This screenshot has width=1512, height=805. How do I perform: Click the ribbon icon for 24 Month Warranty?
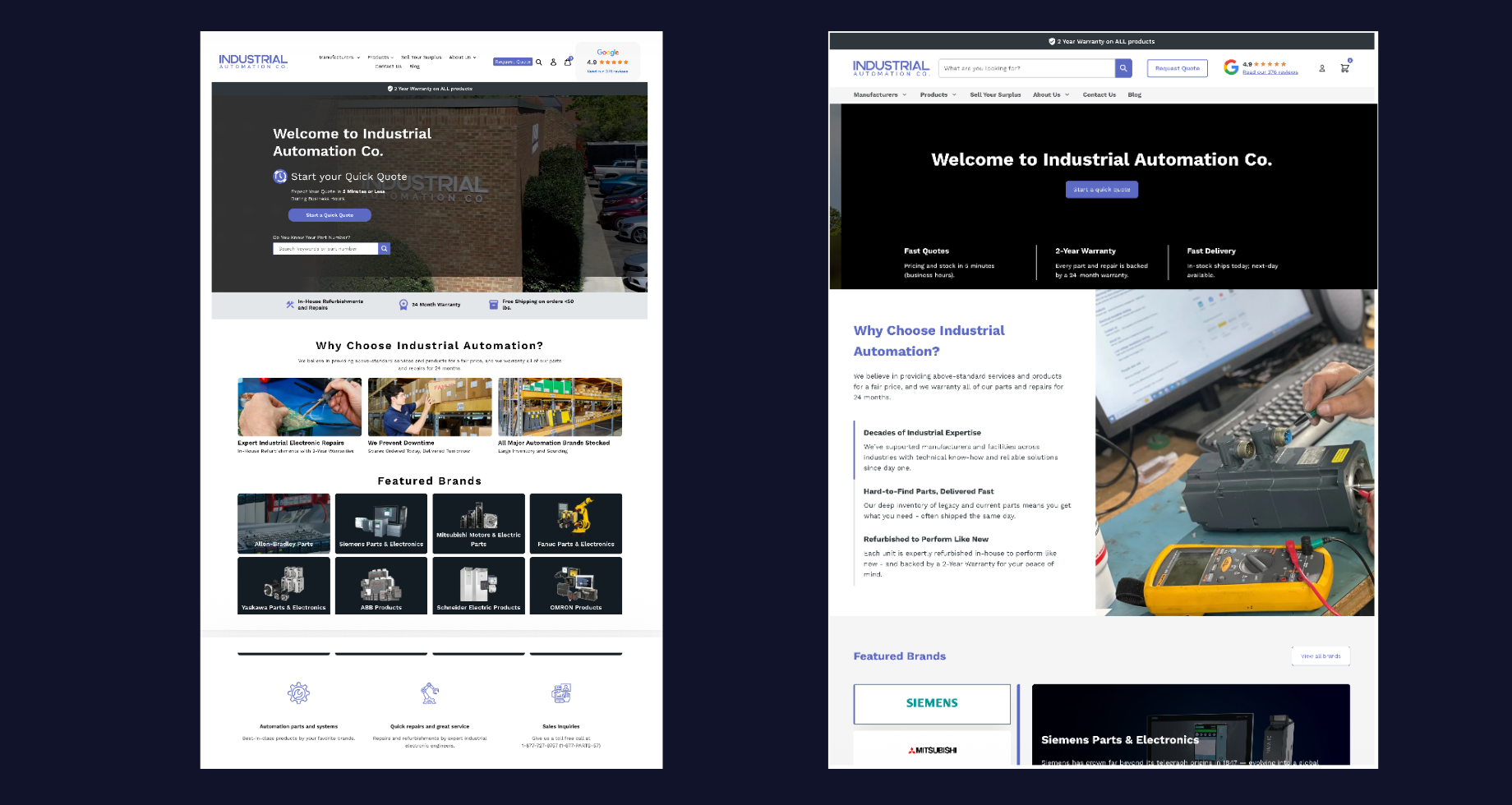(403, 305)
